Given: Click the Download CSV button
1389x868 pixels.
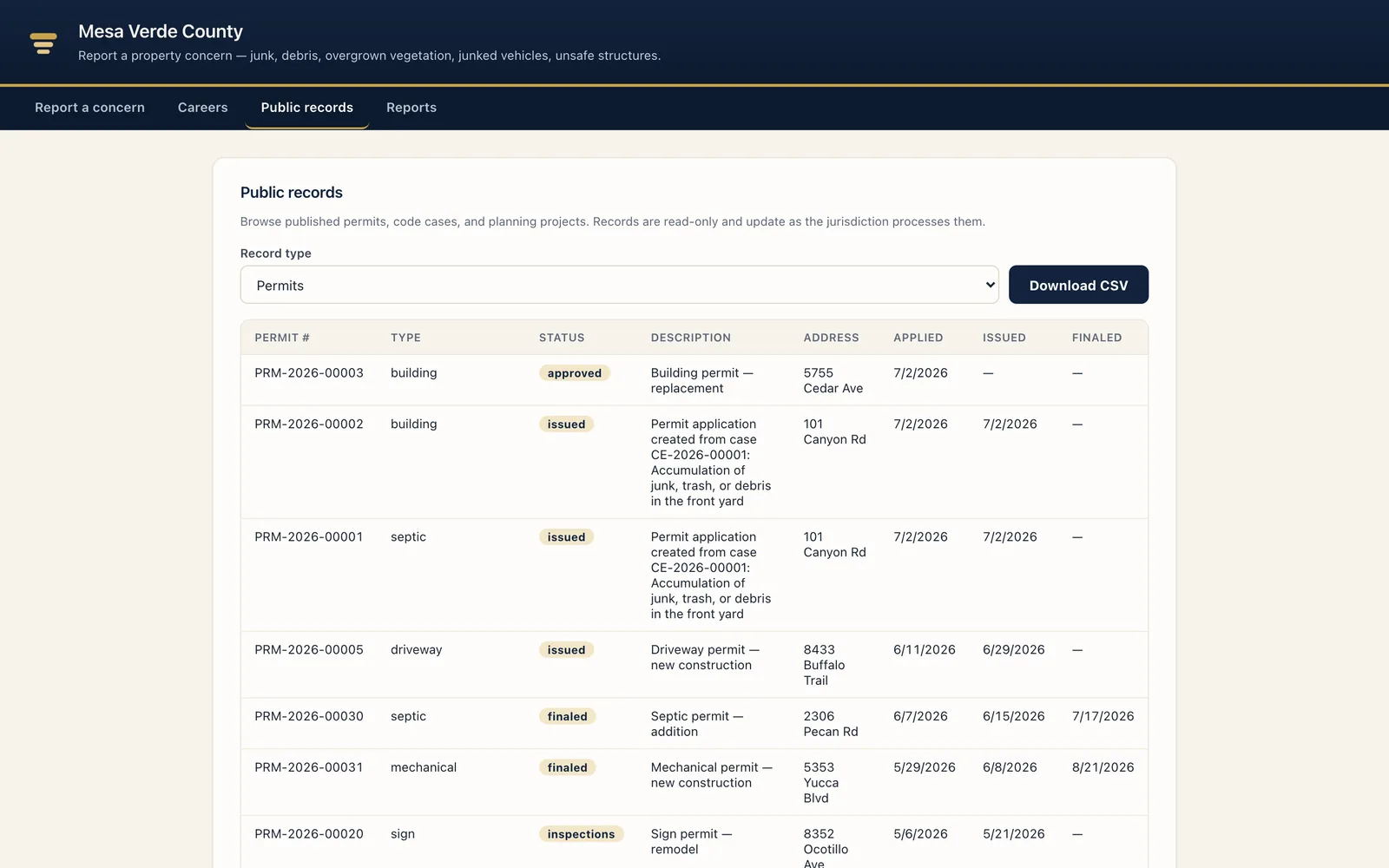Looking at the screenshot, I should tap(1078, 285).
